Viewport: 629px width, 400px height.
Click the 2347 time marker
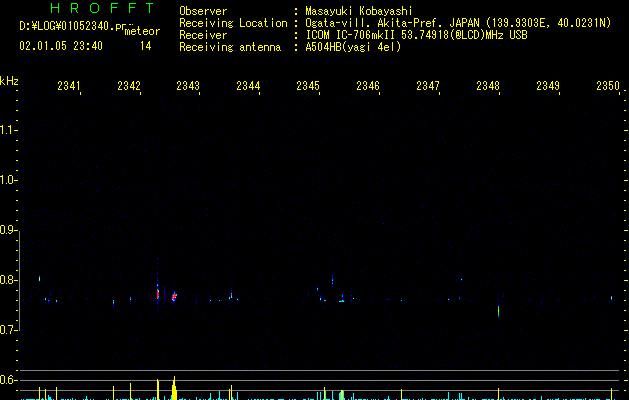(x=428, y=86)
